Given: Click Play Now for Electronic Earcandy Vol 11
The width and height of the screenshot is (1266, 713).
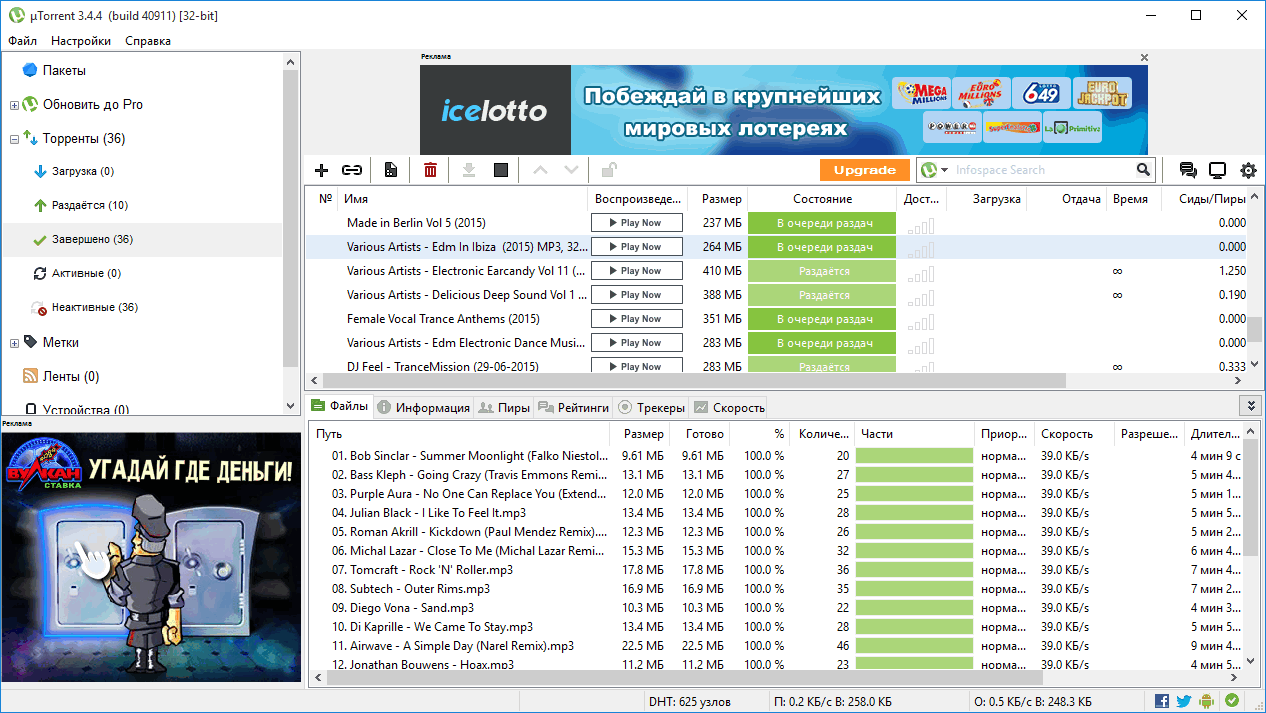Looking at the screenshot, I should tap(637, 271).
